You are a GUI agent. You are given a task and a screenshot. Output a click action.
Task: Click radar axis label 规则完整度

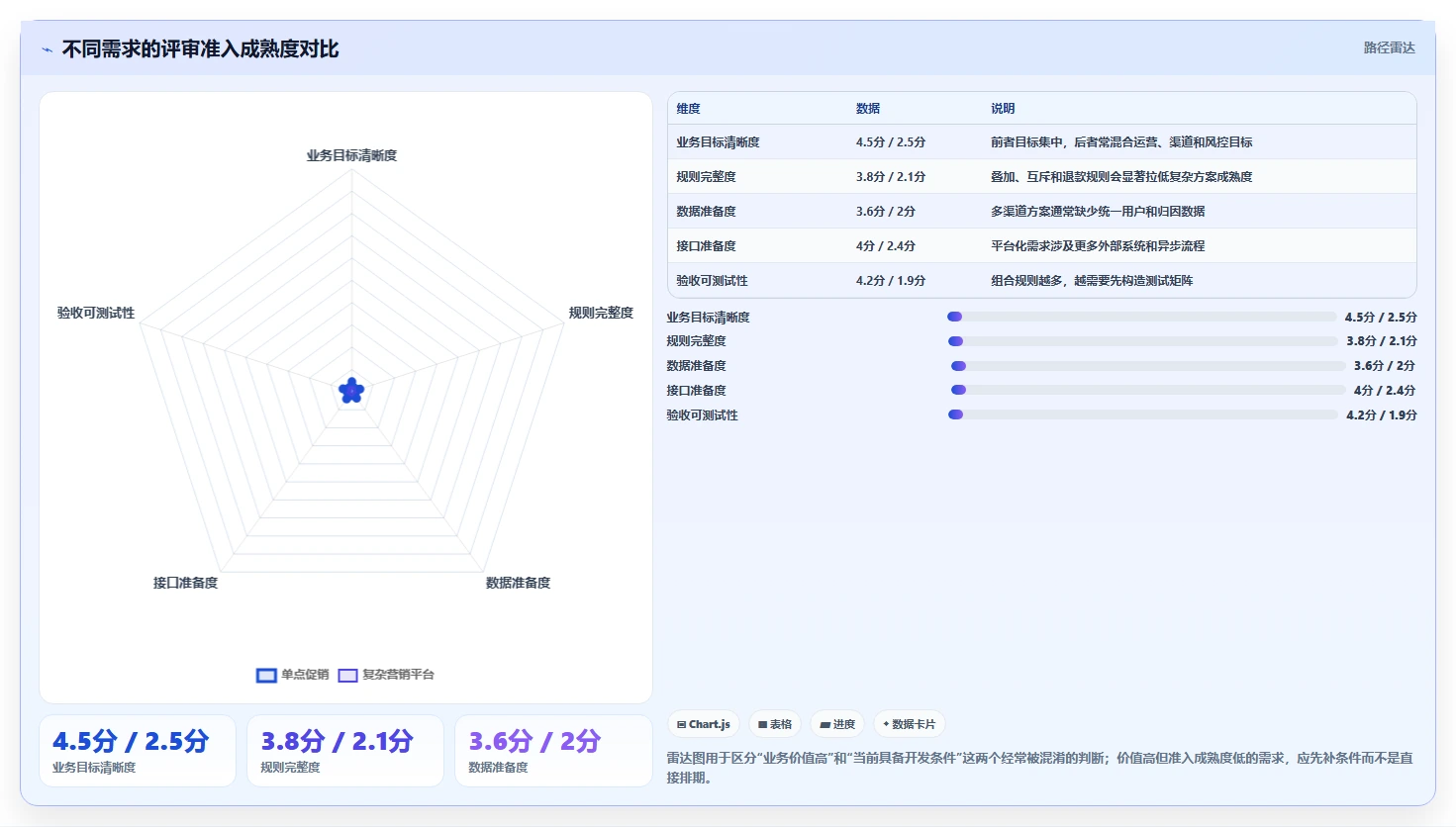coord(601,313)
